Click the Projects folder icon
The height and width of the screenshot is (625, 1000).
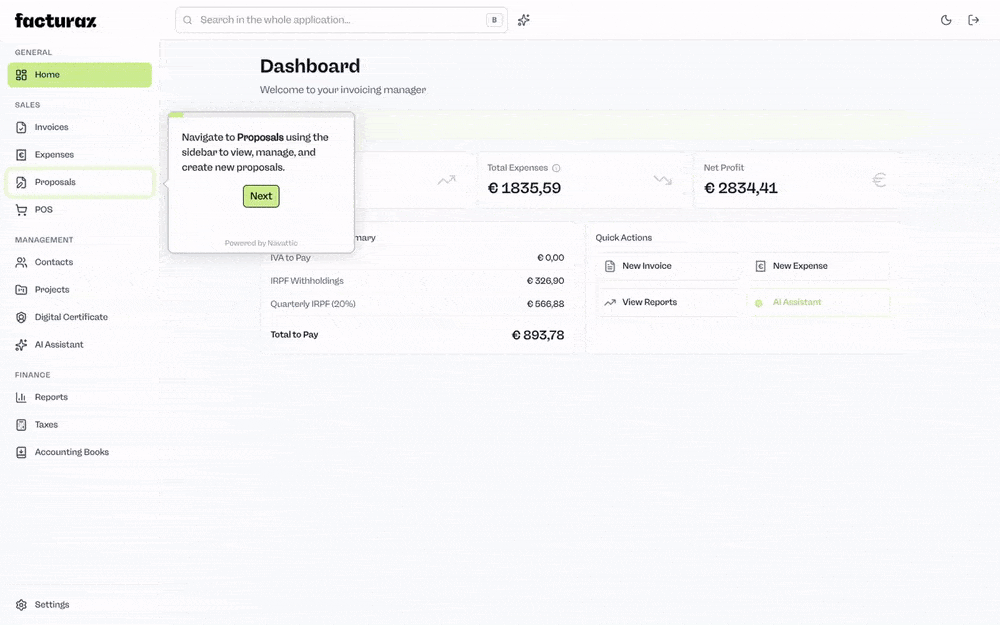pos(21,290)
